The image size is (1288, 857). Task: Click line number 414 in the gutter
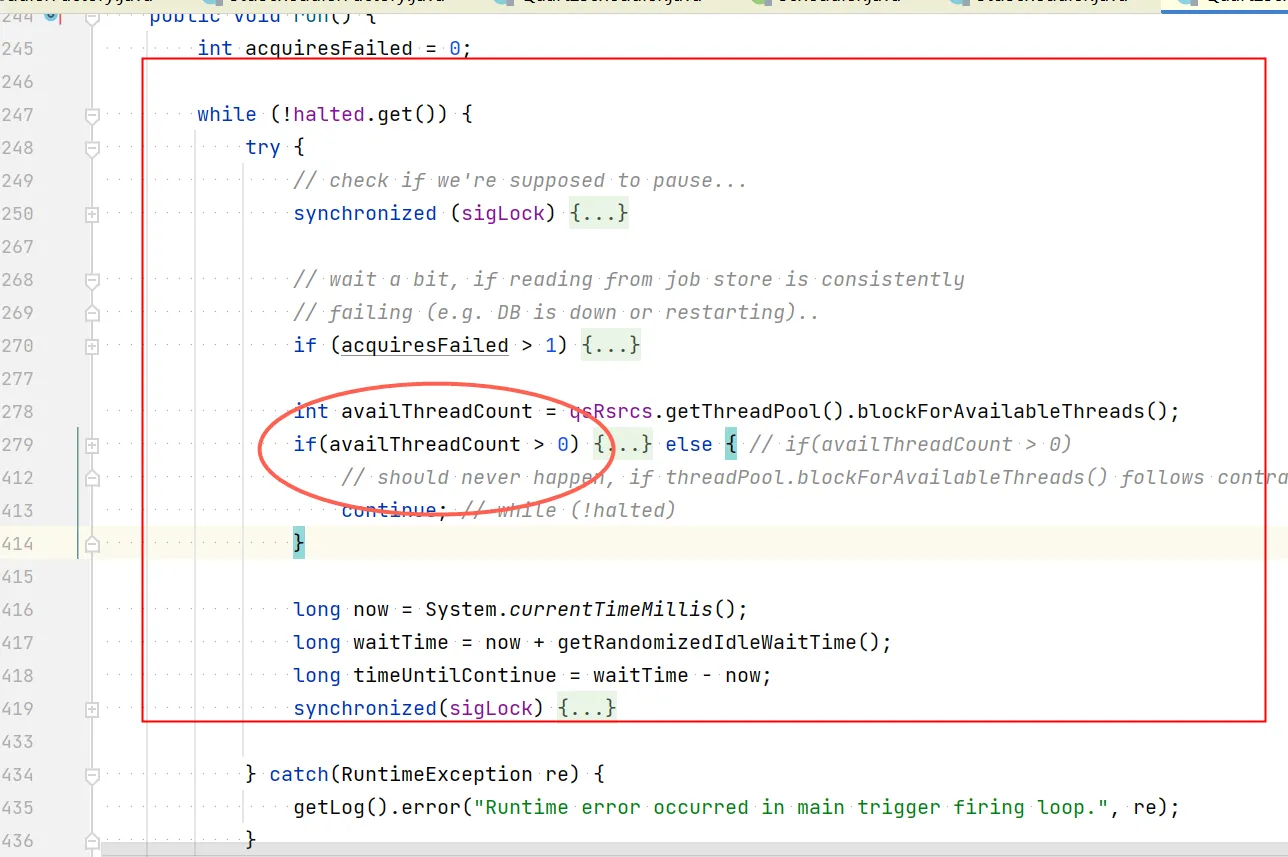point(17,544)
